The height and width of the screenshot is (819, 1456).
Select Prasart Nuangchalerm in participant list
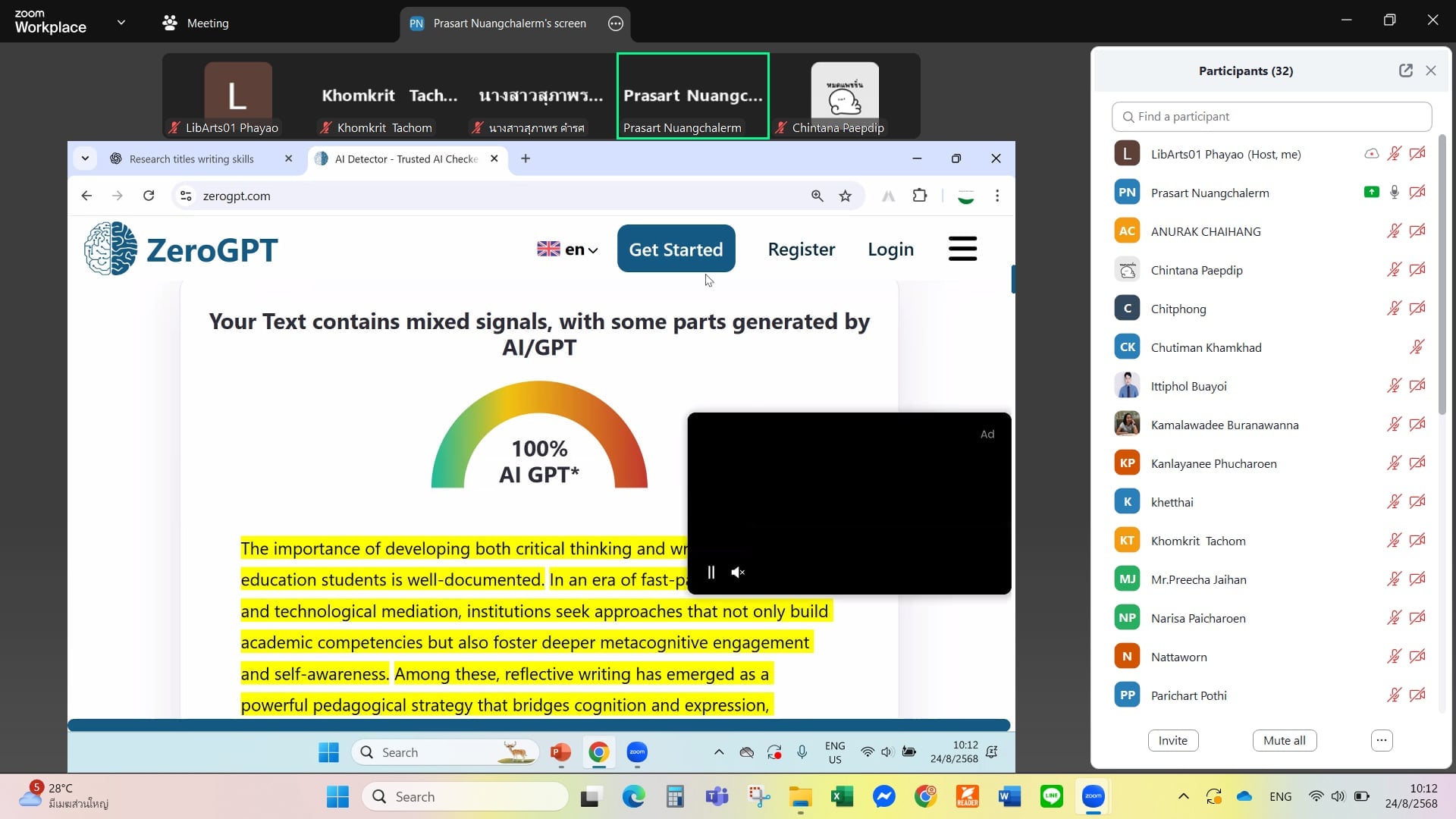click(x=1210, y=193)
